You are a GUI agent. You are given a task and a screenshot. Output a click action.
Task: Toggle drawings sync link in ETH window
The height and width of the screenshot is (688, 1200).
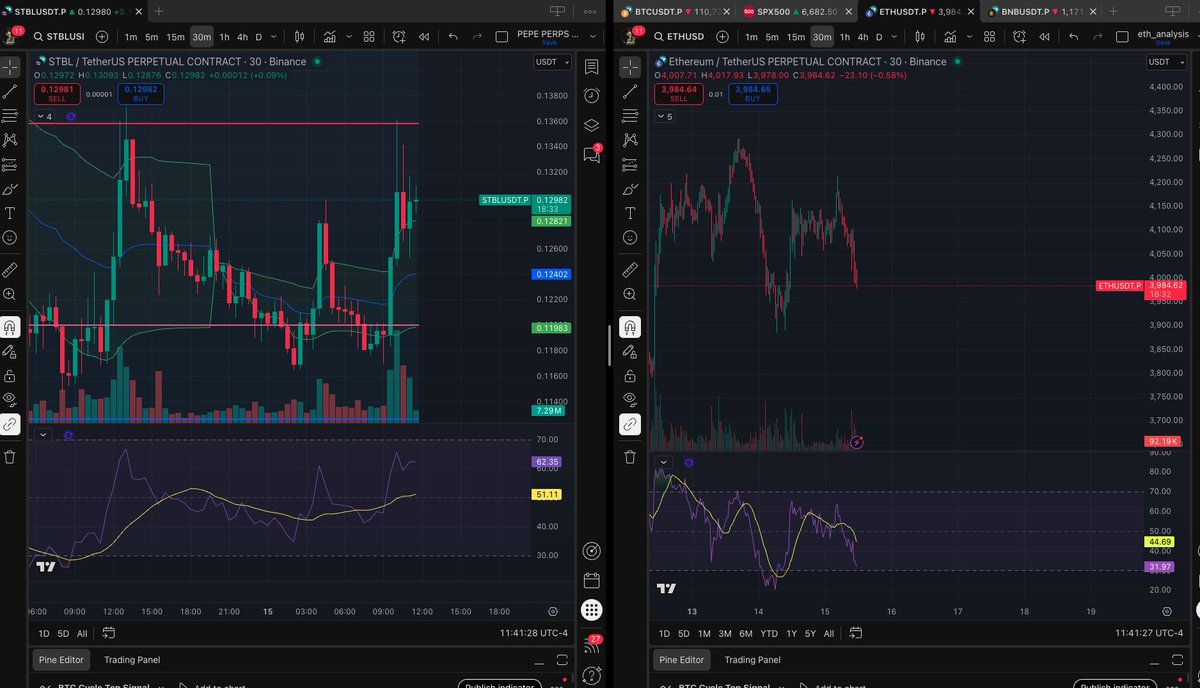630,424
